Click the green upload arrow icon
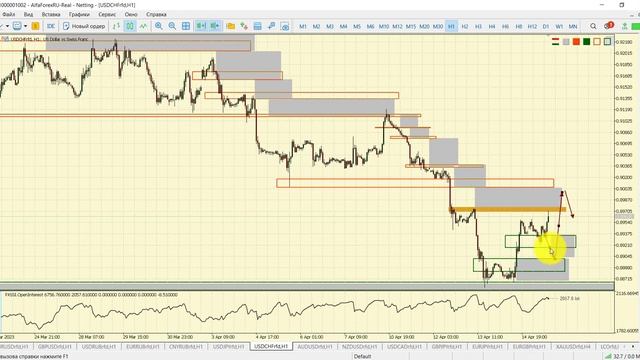 (x=624, y=26)
